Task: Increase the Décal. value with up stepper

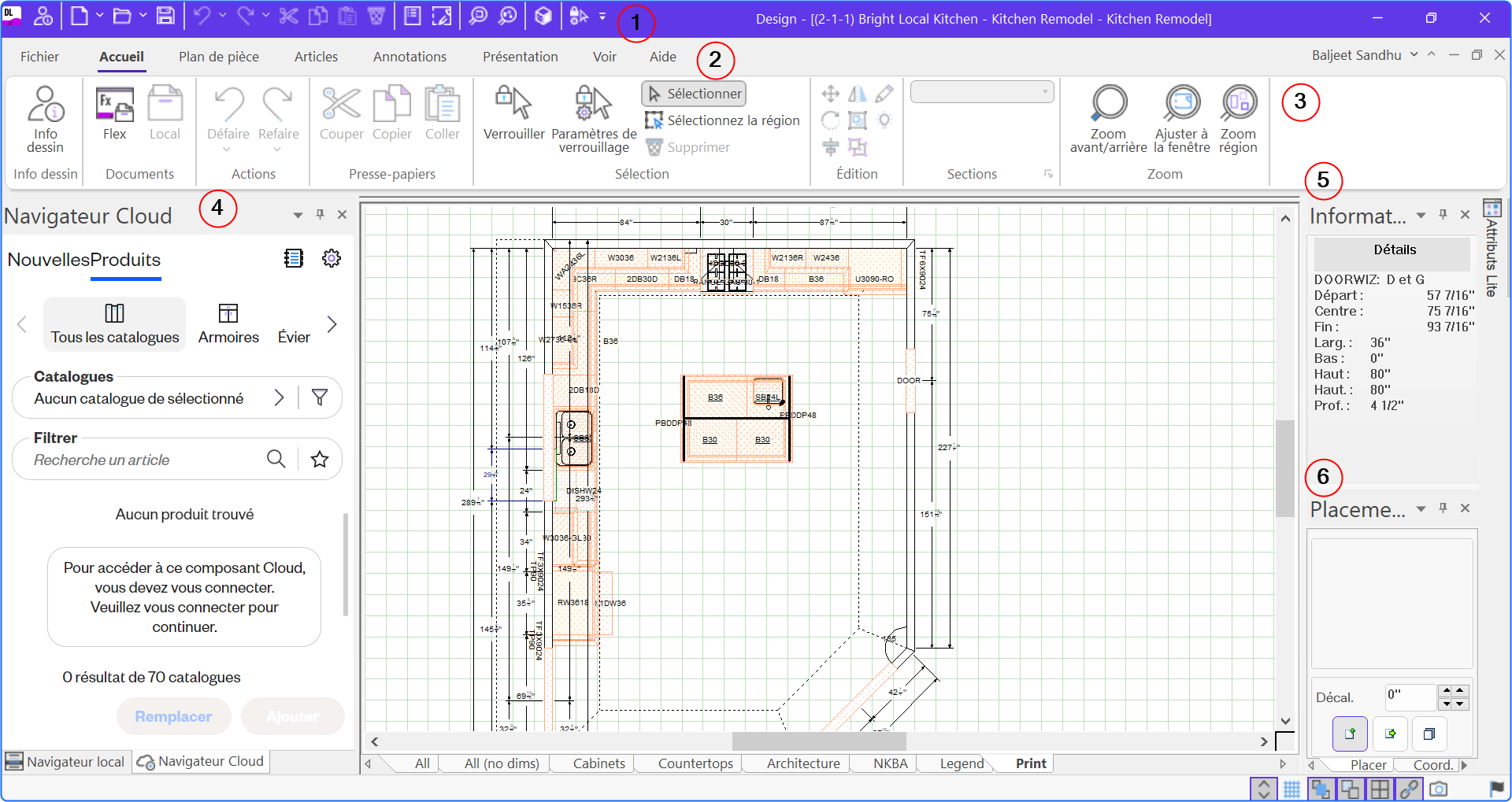Action: click(x=1459, y=691)
